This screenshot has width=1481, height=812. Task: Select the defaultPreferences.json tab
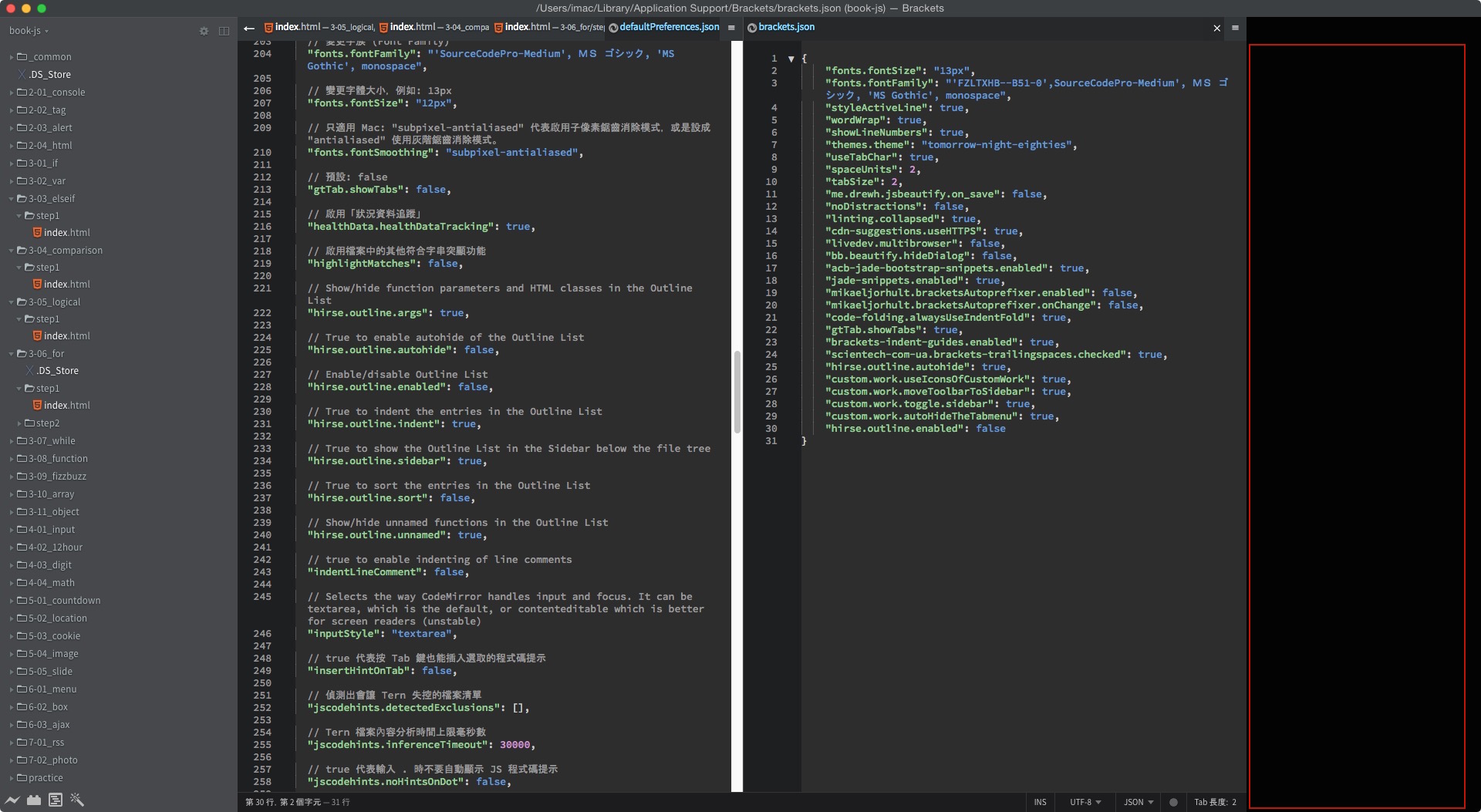664,27
